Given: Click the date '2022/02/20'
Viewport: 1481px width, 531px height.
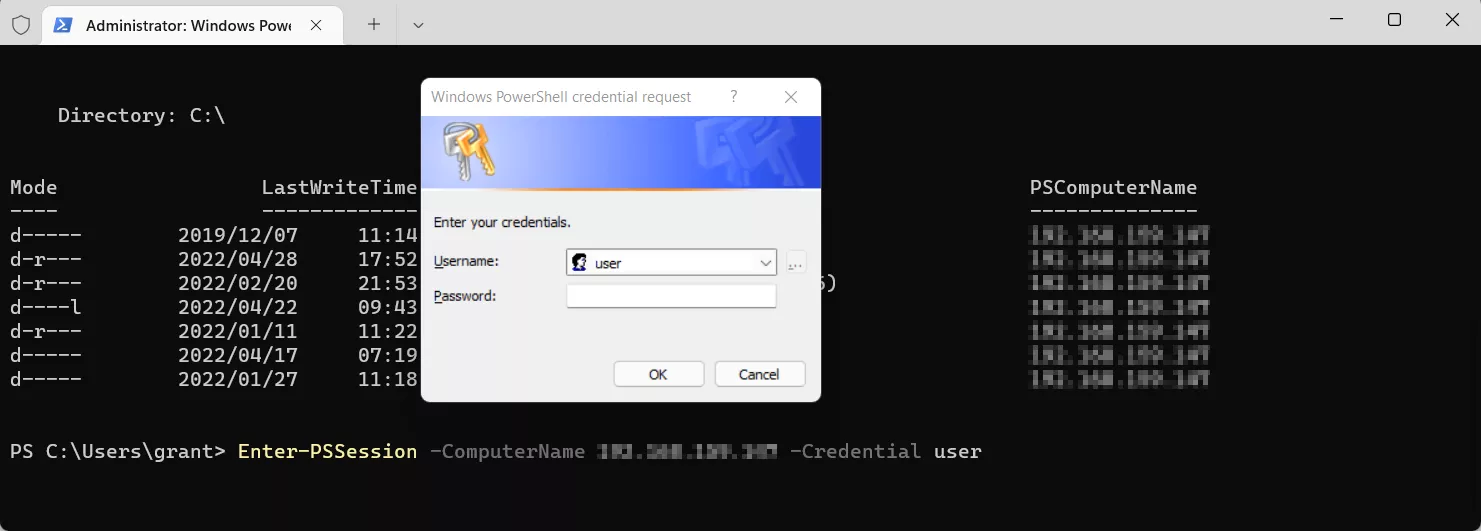Looking at the screenshot, I should [237, 284].
